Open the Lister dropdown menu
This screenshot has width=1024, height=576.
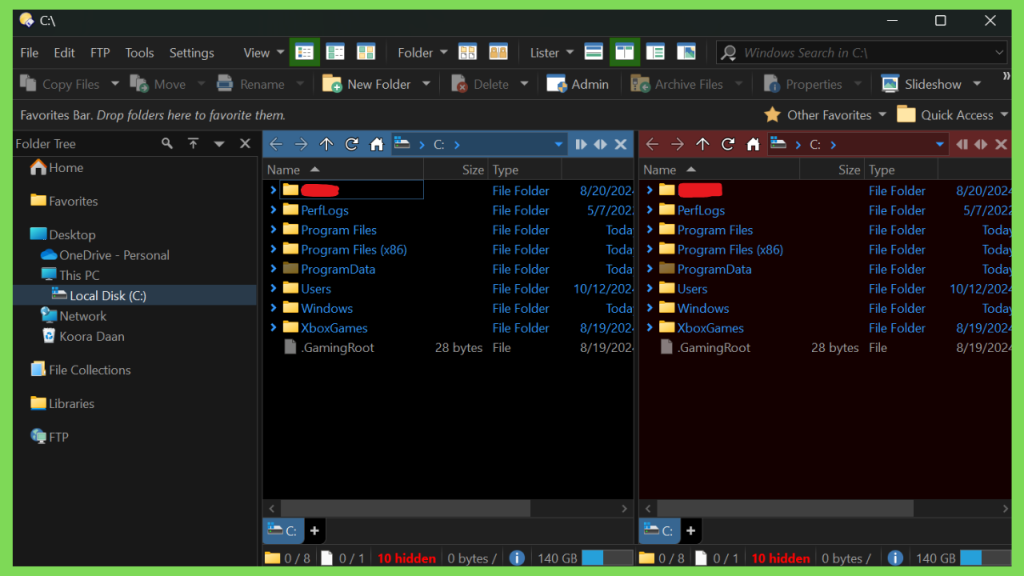pos(551,53)
